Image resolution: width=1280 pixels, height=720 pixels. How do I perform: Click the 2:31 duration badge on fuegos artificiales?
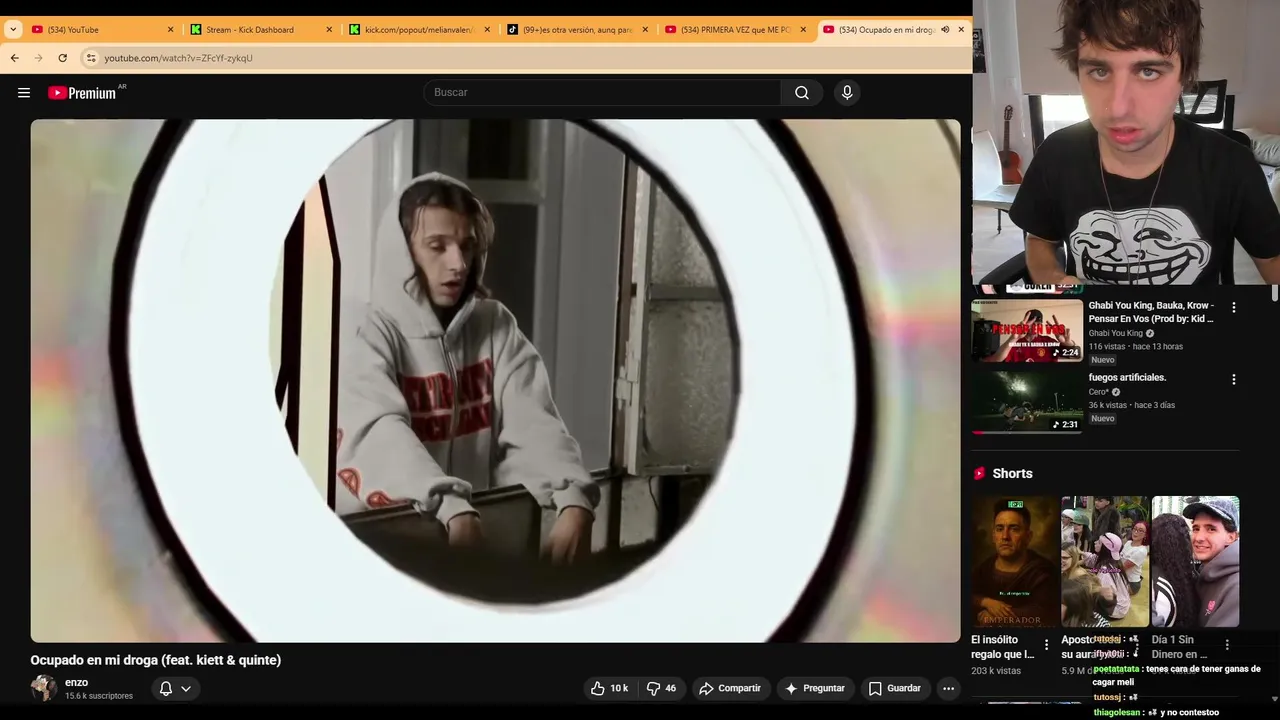(1065, 424)
